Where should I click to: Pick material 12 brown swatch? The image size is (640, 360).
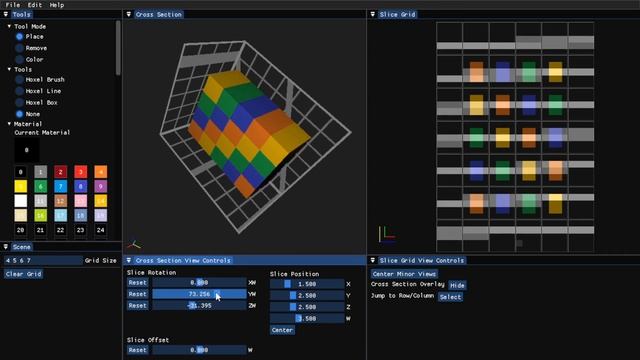click(60, 201)
